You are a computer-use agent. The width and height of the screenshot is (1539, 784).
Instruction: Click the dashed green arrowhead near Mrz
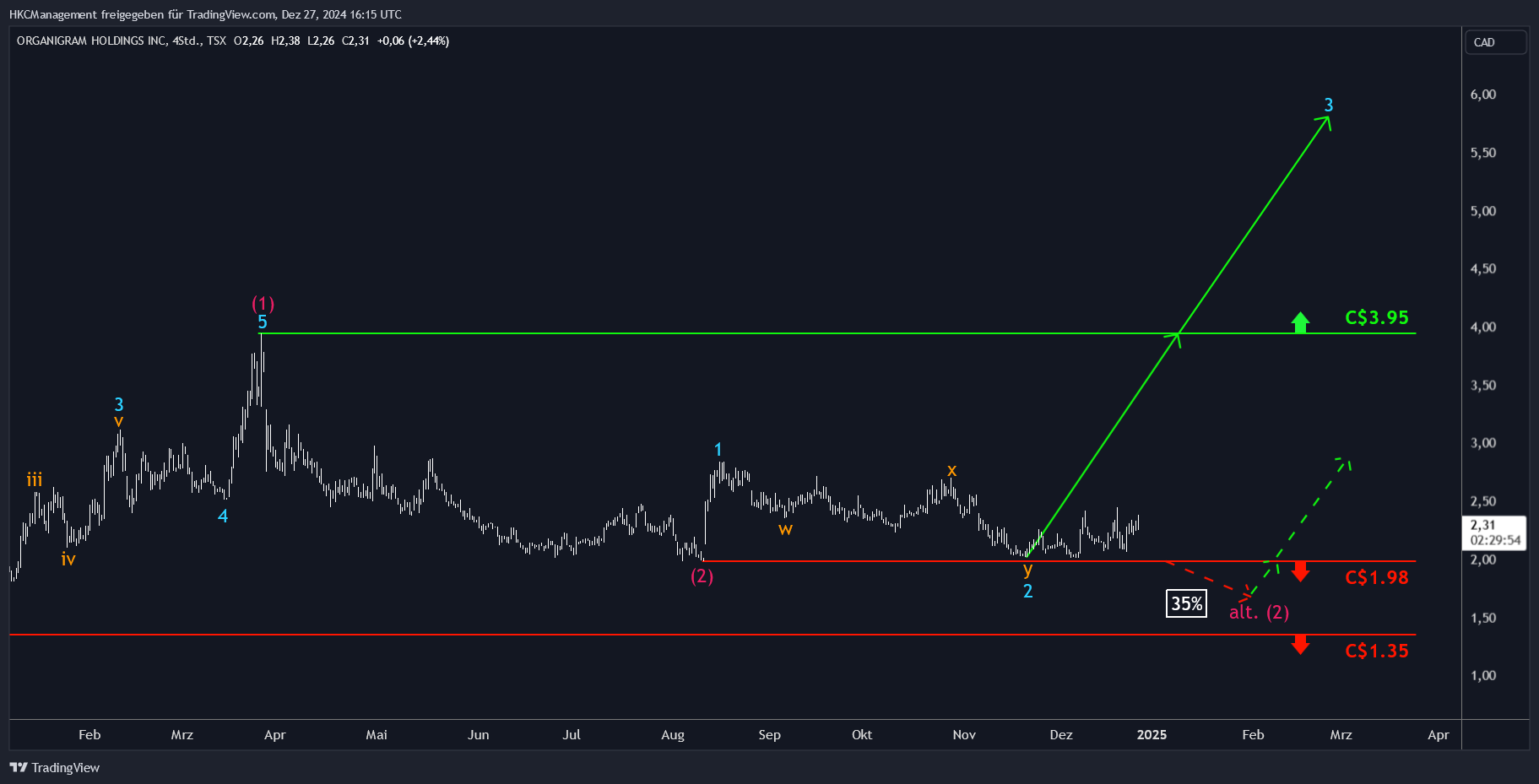1344,463
